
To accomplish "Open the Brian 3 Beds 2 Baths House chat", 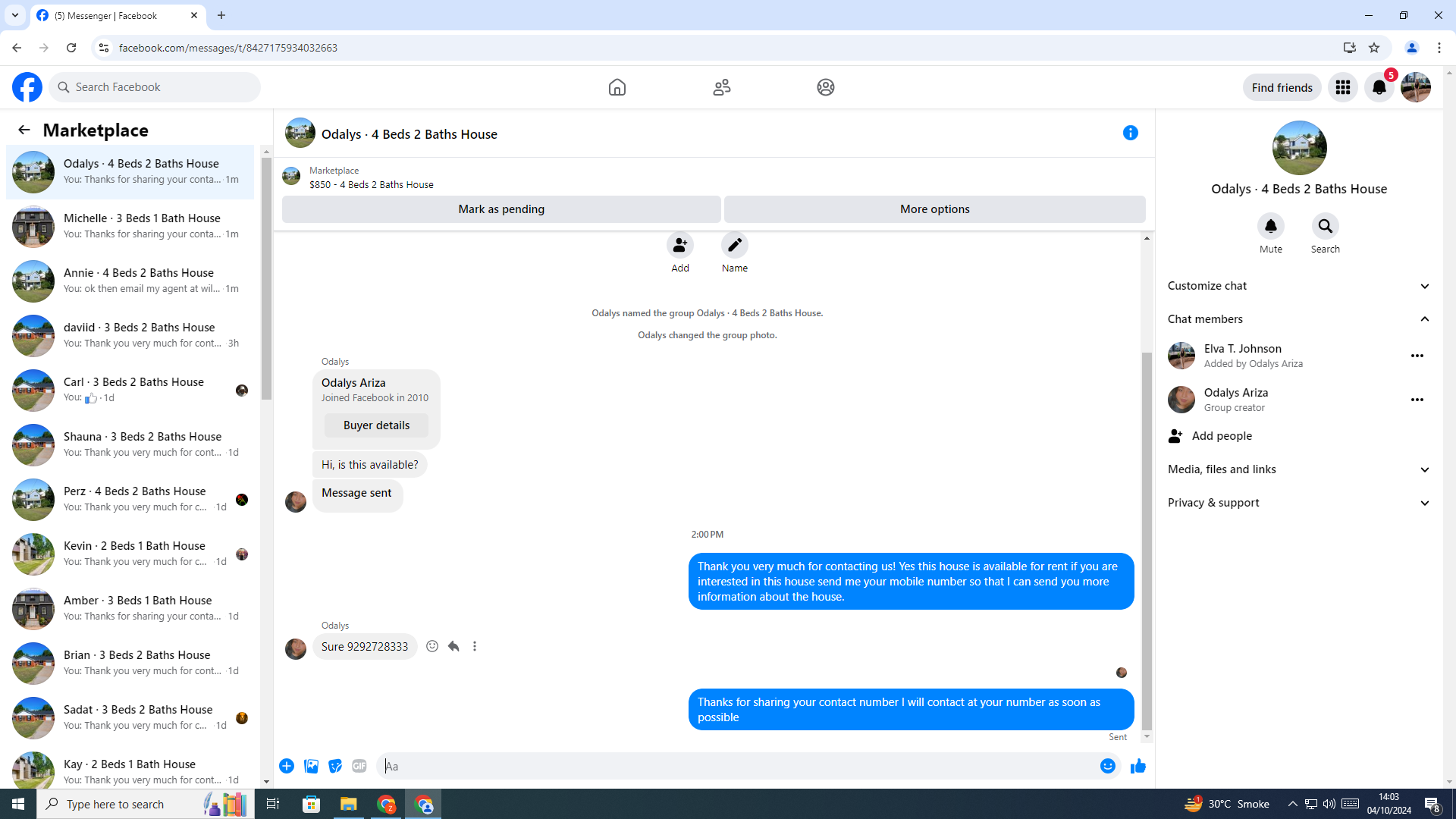I will tap(130, 664).
